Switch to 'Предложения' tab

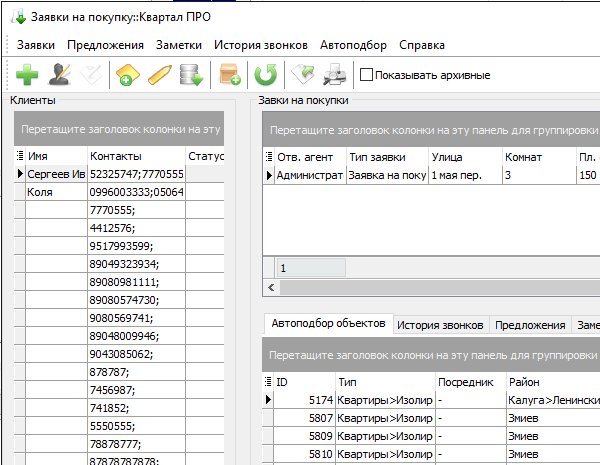[530, 325]
